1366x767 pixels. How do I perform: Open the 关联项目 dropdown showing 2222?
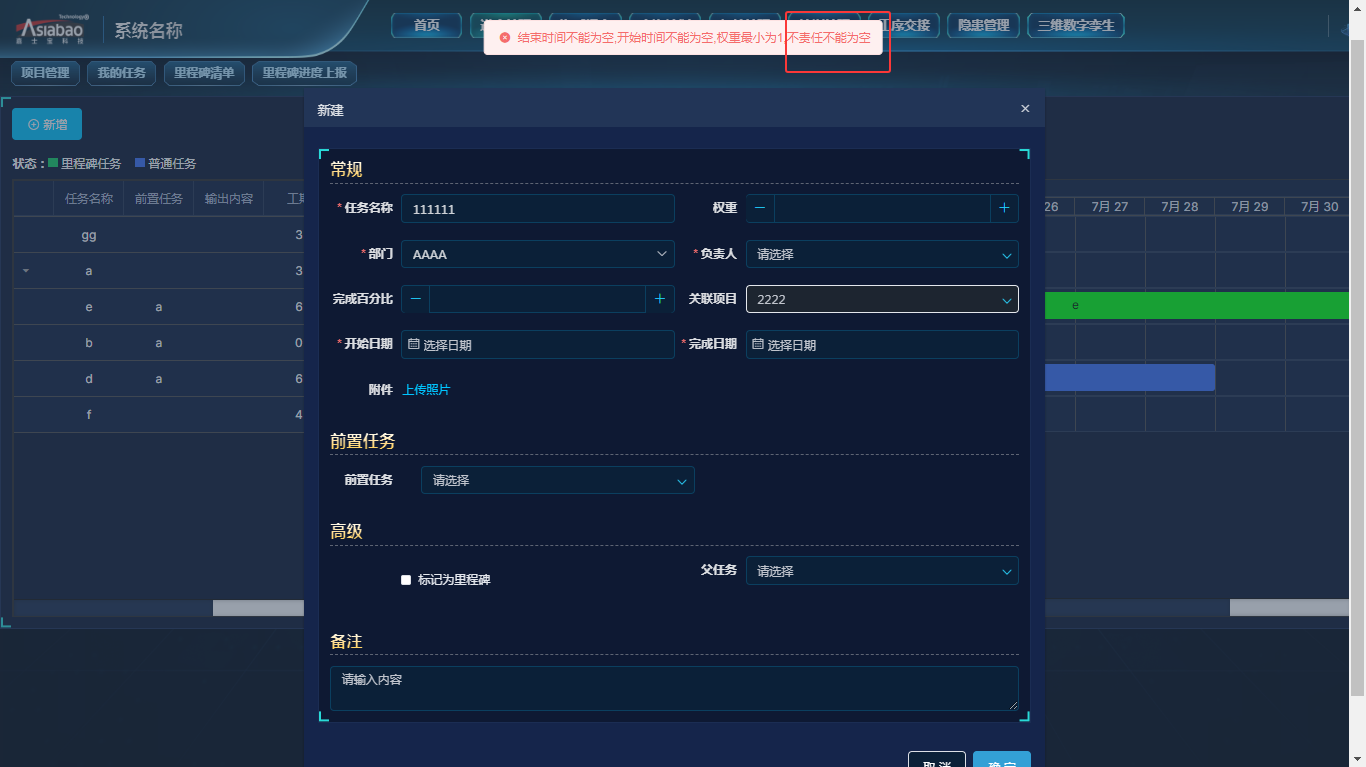[882, 299]
